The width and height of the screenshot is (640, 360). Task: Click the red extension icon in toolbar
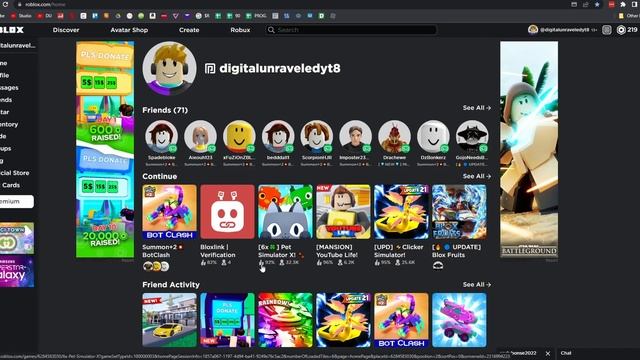click(611, 4)
